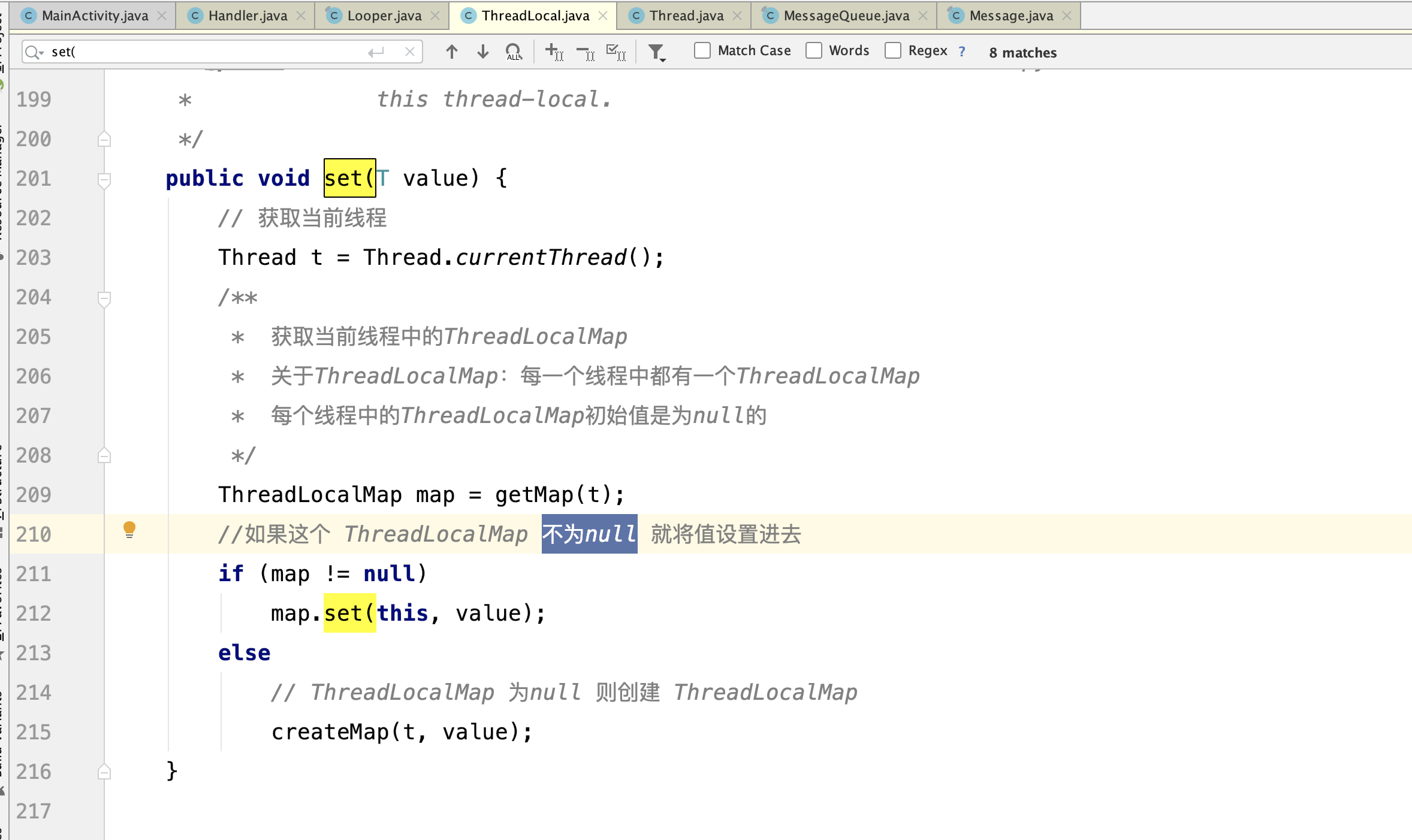Close the Handler.java tab
The width and height of the screenshot is (1412, 840).
click(301, 16)
